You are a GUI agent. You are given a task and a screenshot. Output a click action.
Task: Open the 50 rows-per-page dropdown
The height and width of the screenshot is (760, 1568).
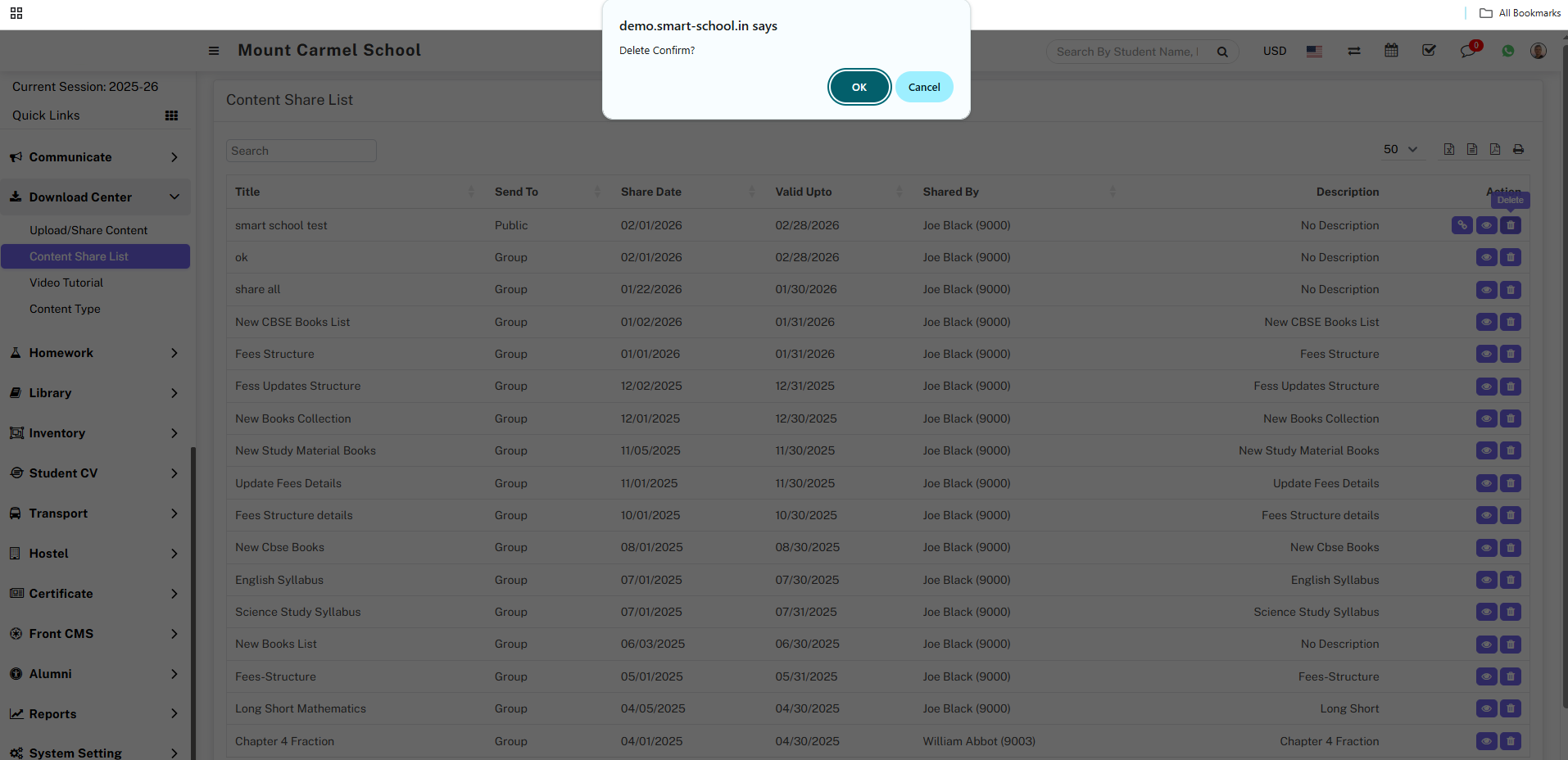click(x=1400, y=149)
